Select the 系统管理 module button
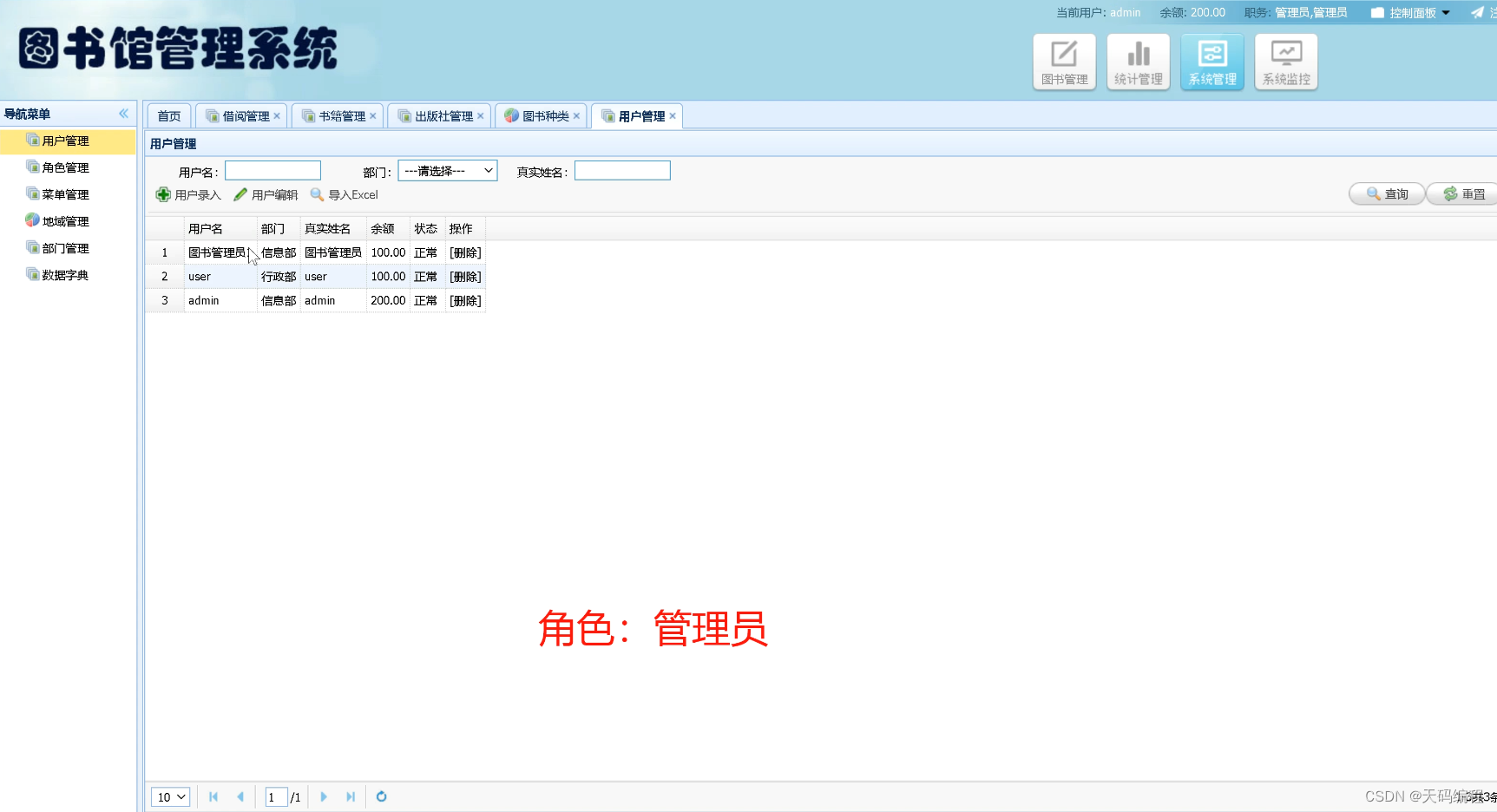 (x=1212, y=62)
